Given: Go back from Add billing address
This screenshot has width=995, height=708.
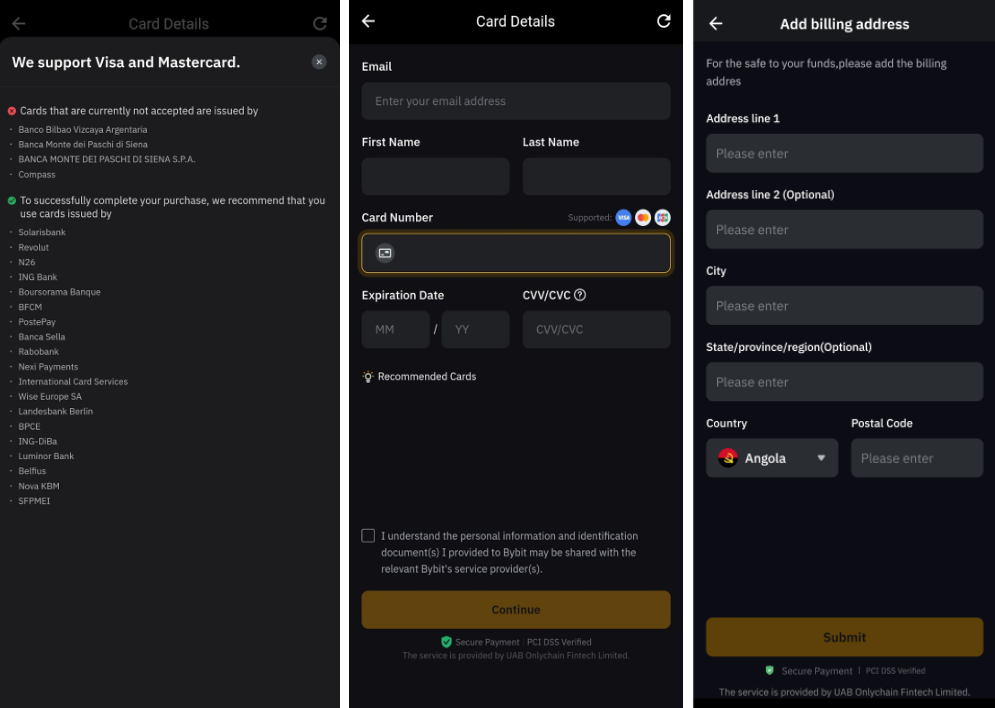Looking at the screenshot, I should click(716, 23).
